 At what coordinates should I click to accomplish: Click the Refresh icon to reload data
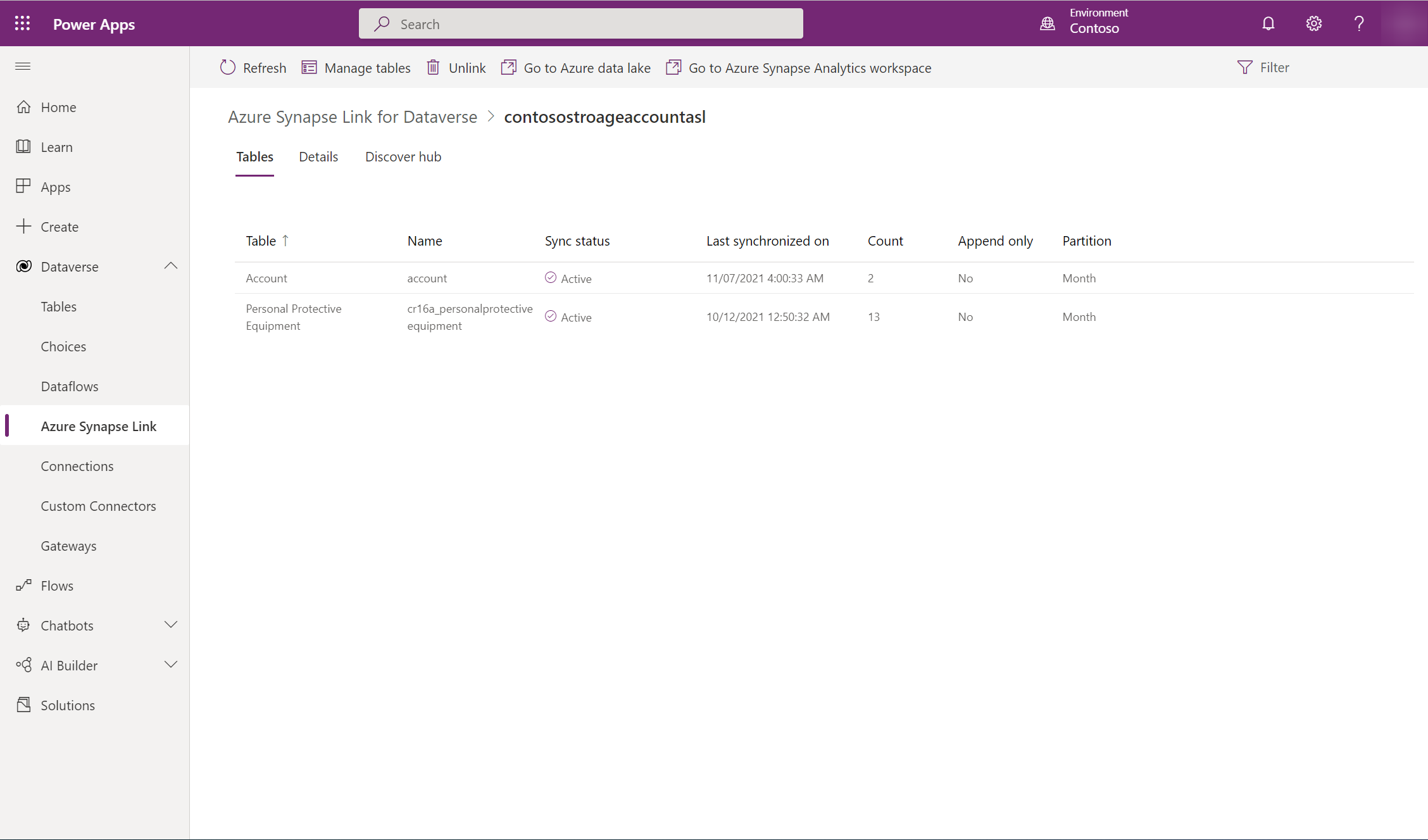click(x=229, y=67)
